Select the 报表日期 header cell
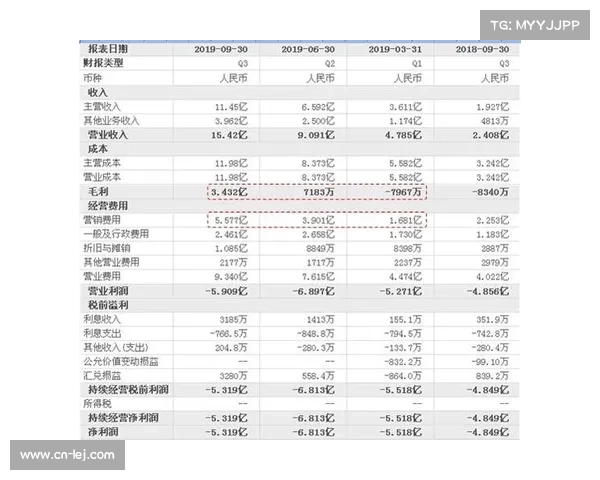The image size is (600, 480). click(x=108, y=48)
